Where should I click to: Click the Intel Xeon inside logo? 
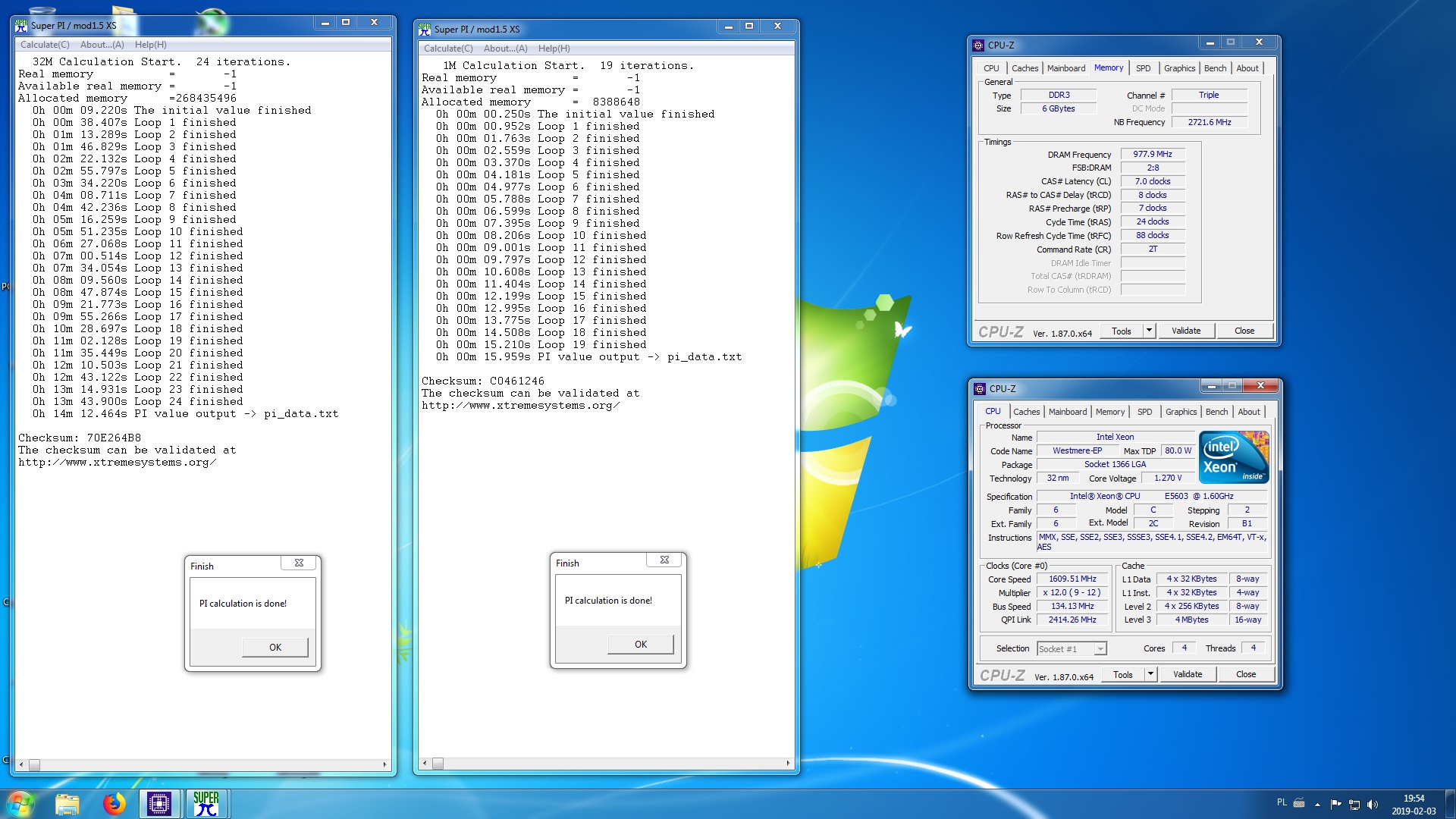tap(1234, 457)
